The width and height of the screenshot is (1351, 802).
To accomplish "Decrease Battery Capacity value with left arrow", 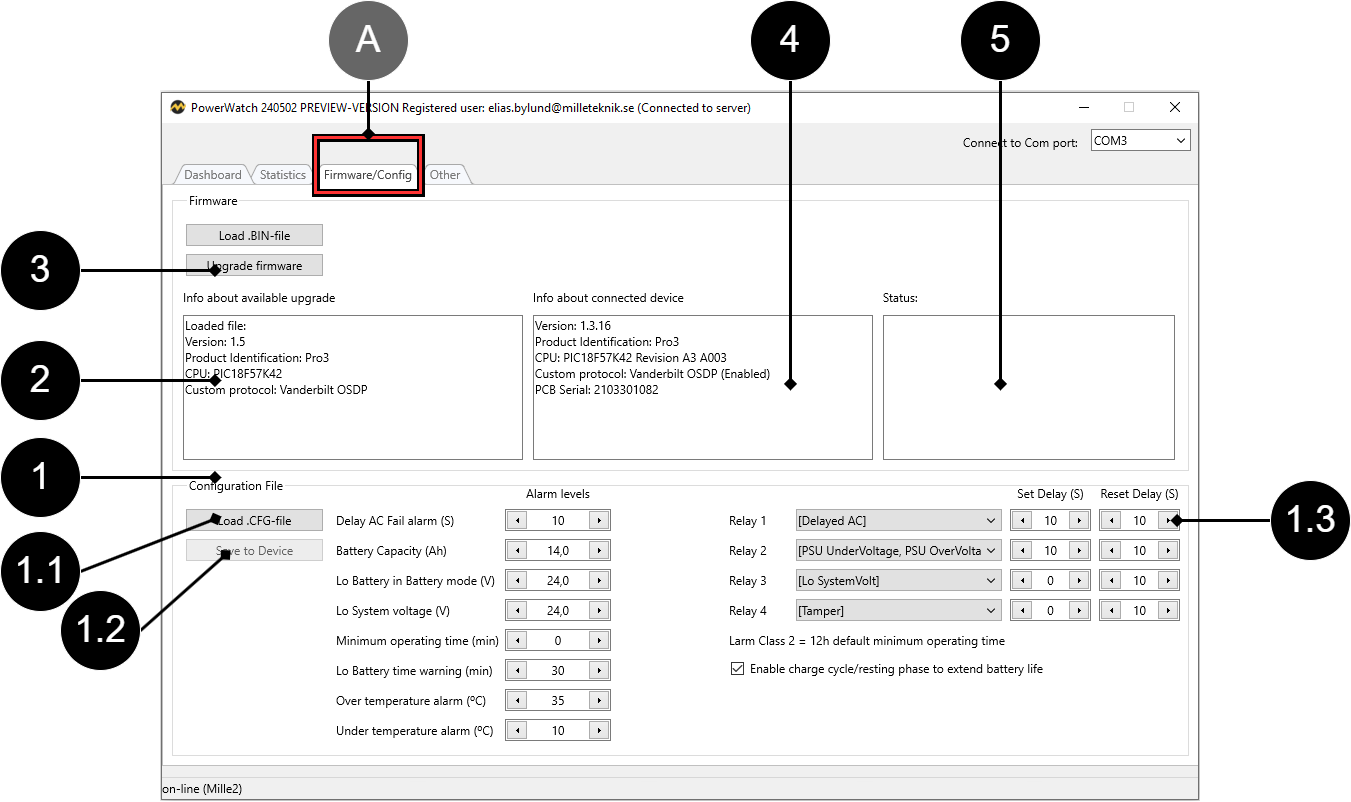I will (517, 551).
